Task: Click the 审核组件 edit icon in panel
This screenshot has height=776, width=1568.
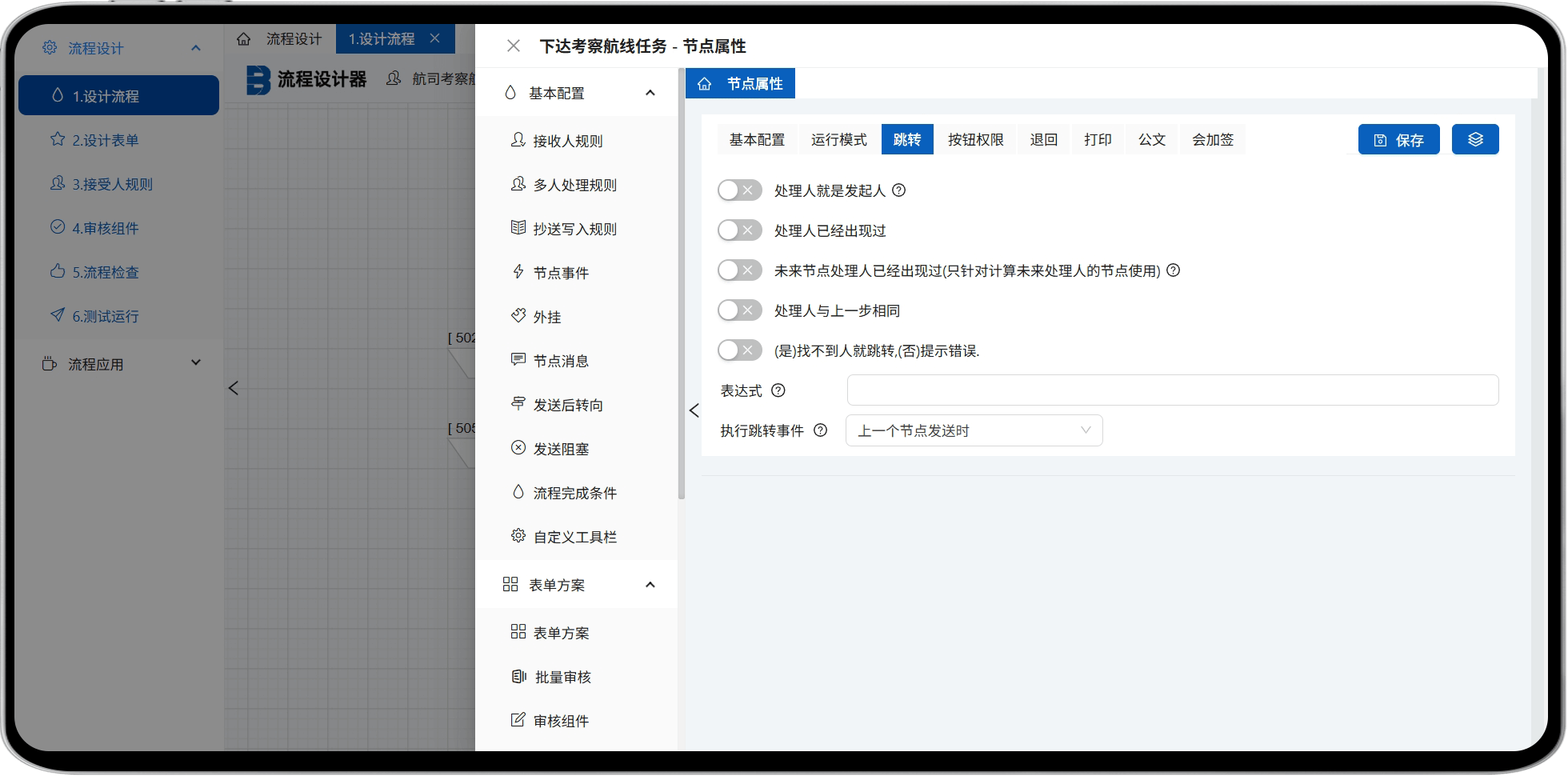Action: pyautogui.click(x=518, y=720)
